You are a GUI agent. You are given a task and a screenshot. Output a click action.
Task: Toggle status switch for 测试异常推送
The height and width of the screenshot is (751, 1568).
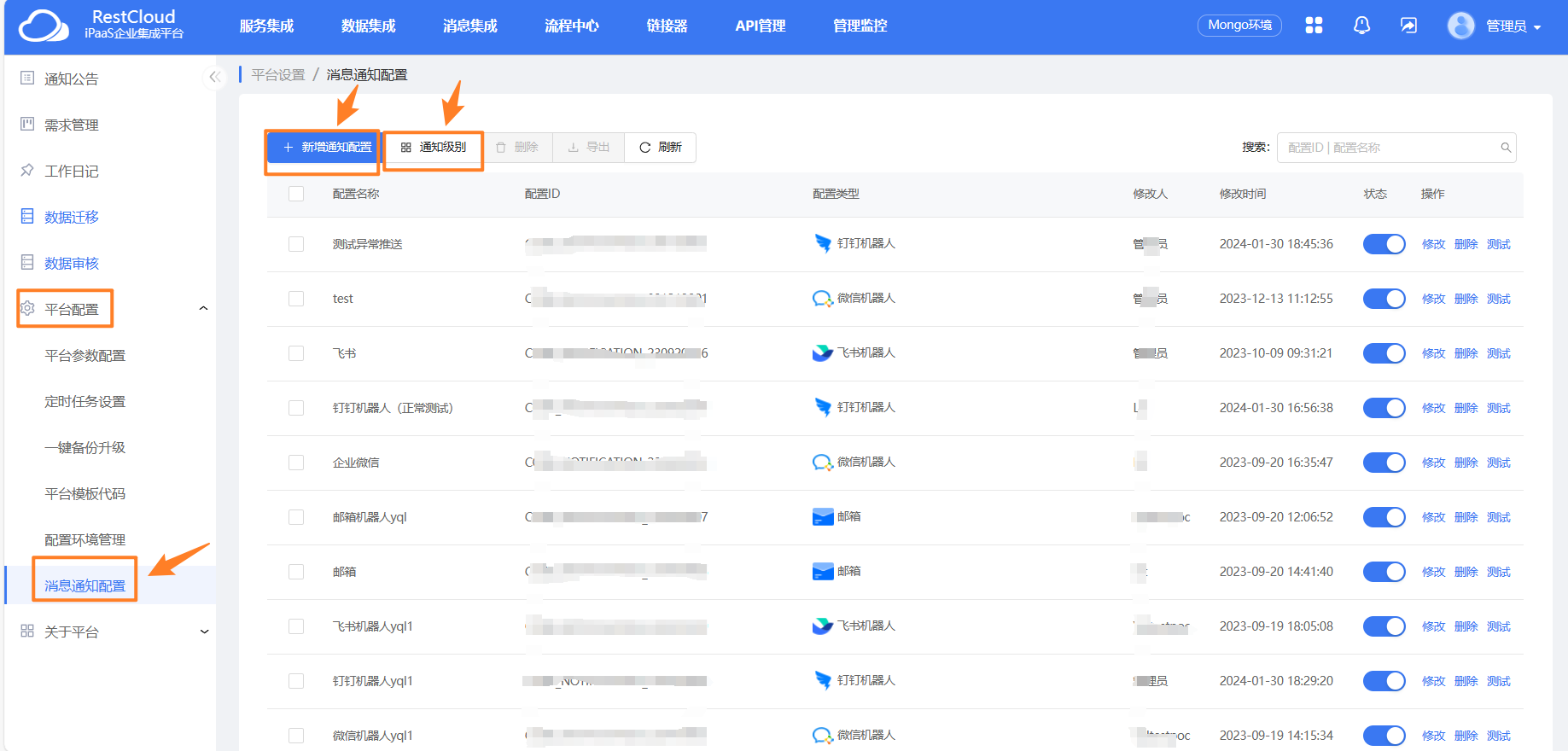[x=1384, y=244]
